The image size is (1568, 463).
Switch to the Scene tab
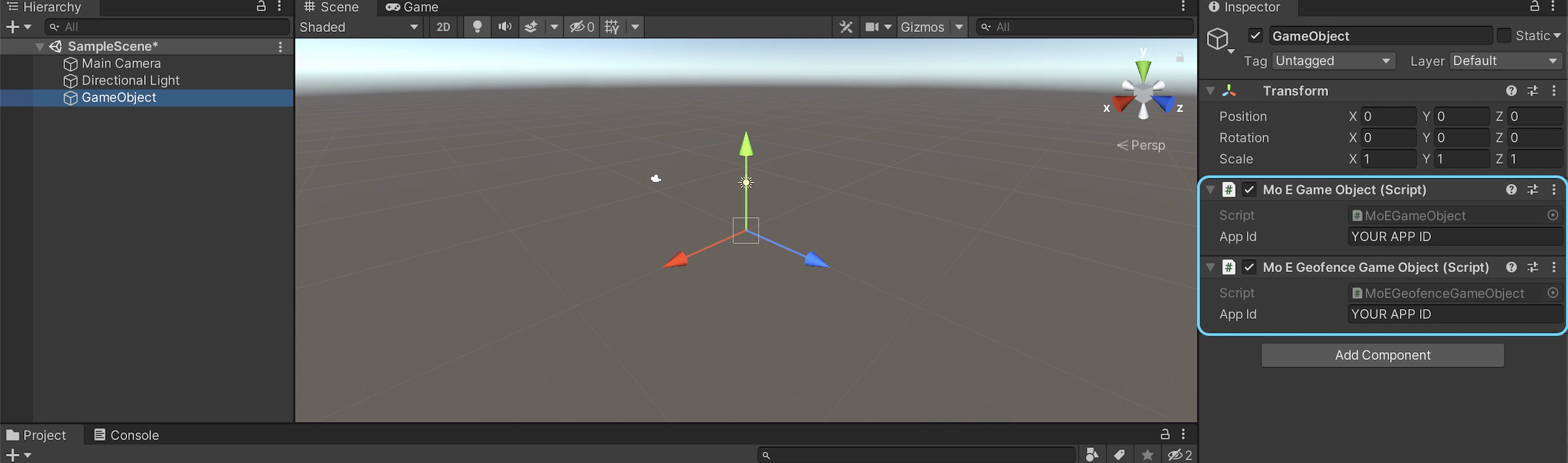331,7
